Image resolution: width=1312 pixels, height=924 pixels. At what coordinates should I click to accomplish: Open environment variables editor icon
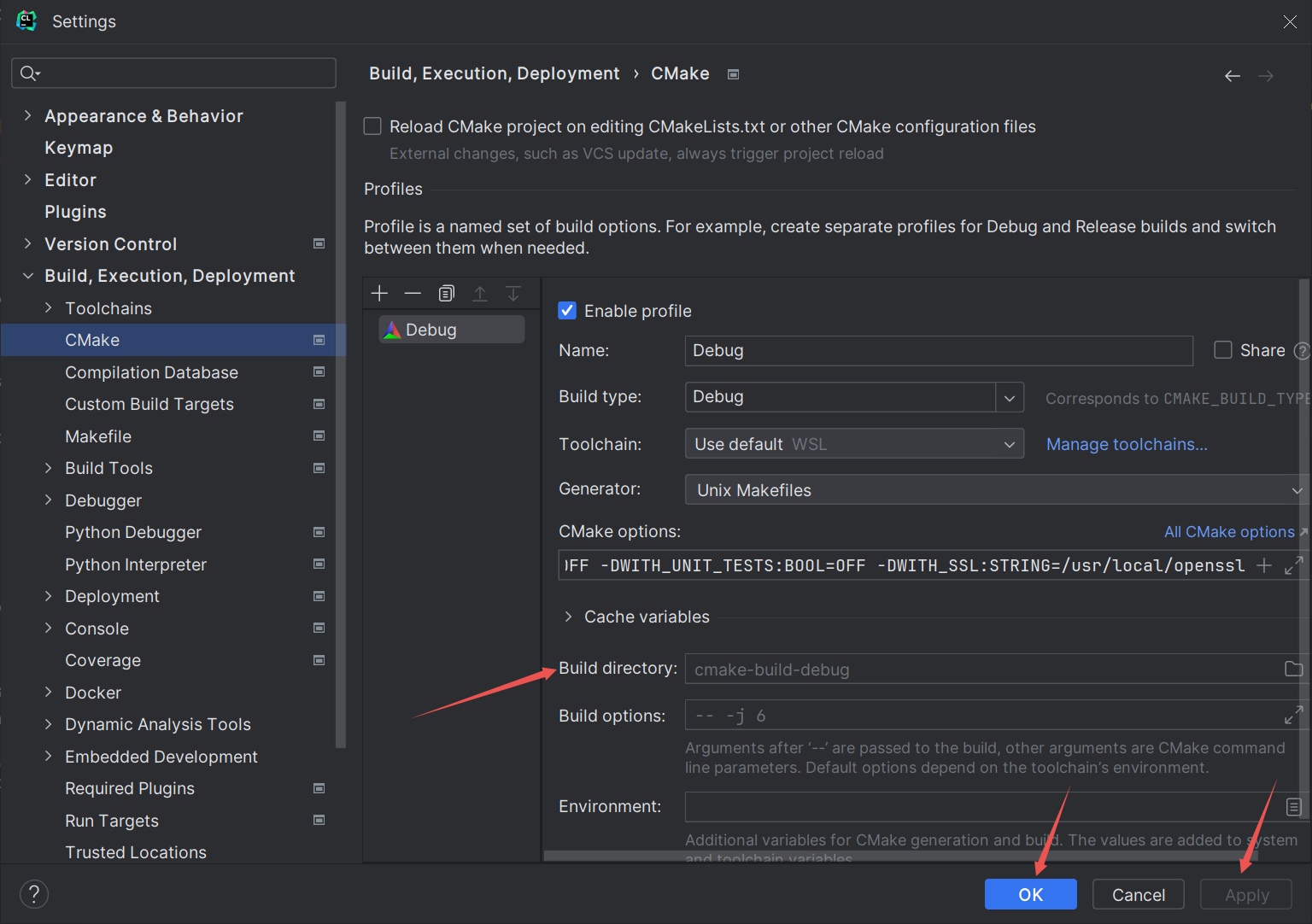click(1293, 806)
